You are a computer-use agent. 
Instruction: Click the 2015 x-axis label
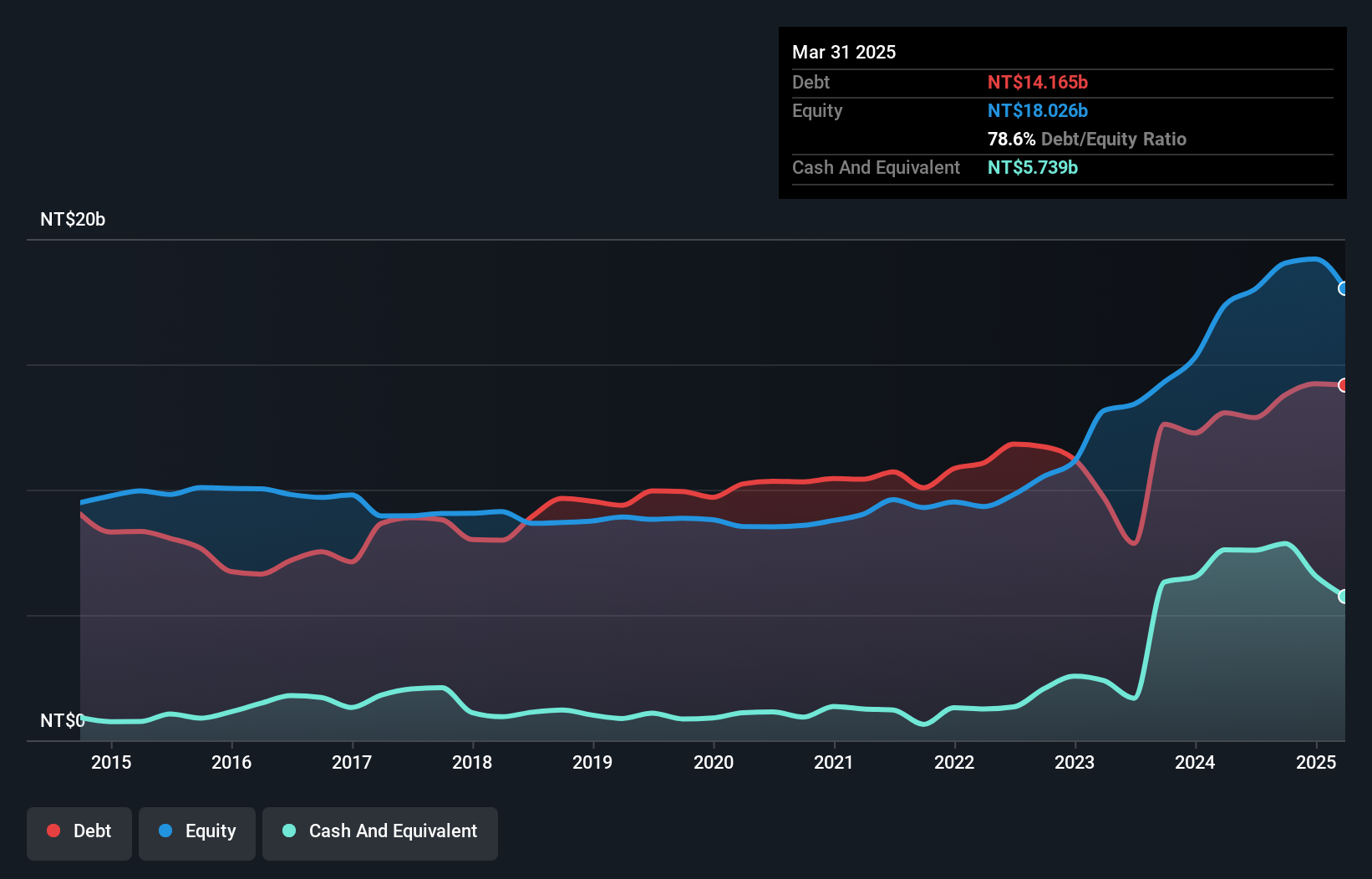[111, 762]
